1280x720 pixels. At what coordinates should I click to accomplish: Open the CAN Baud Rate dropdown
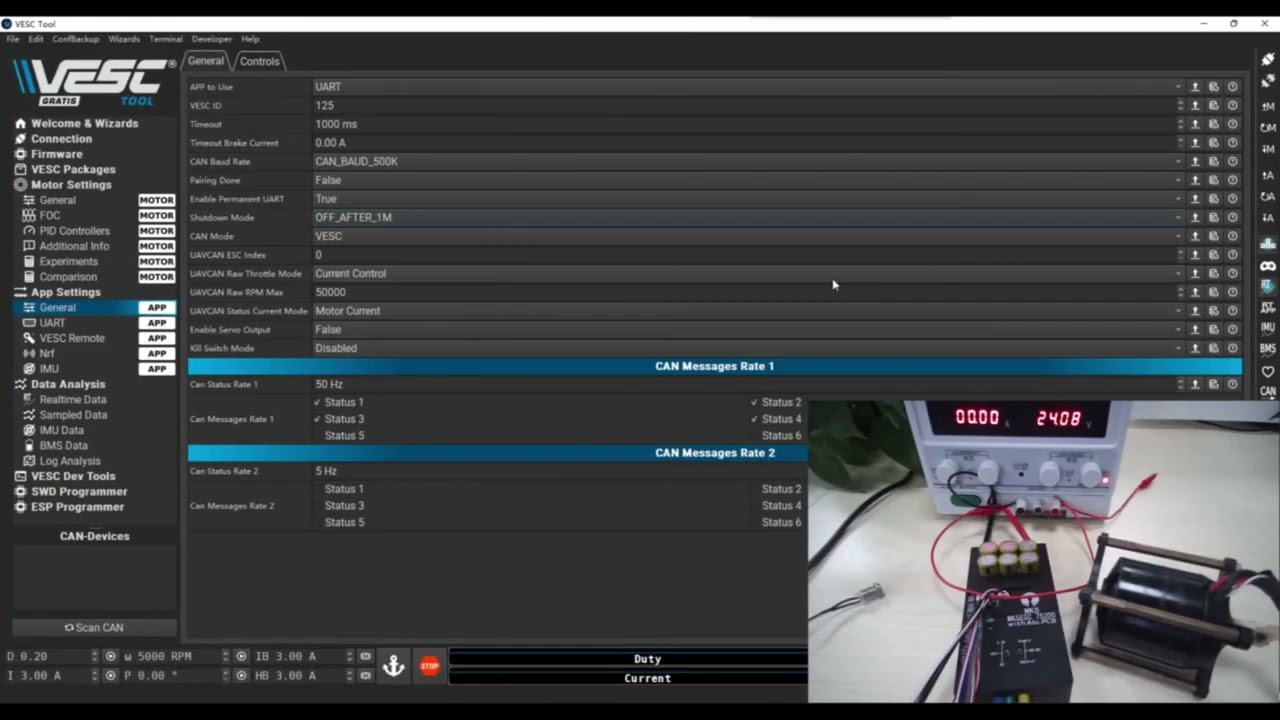pos(748,161)
